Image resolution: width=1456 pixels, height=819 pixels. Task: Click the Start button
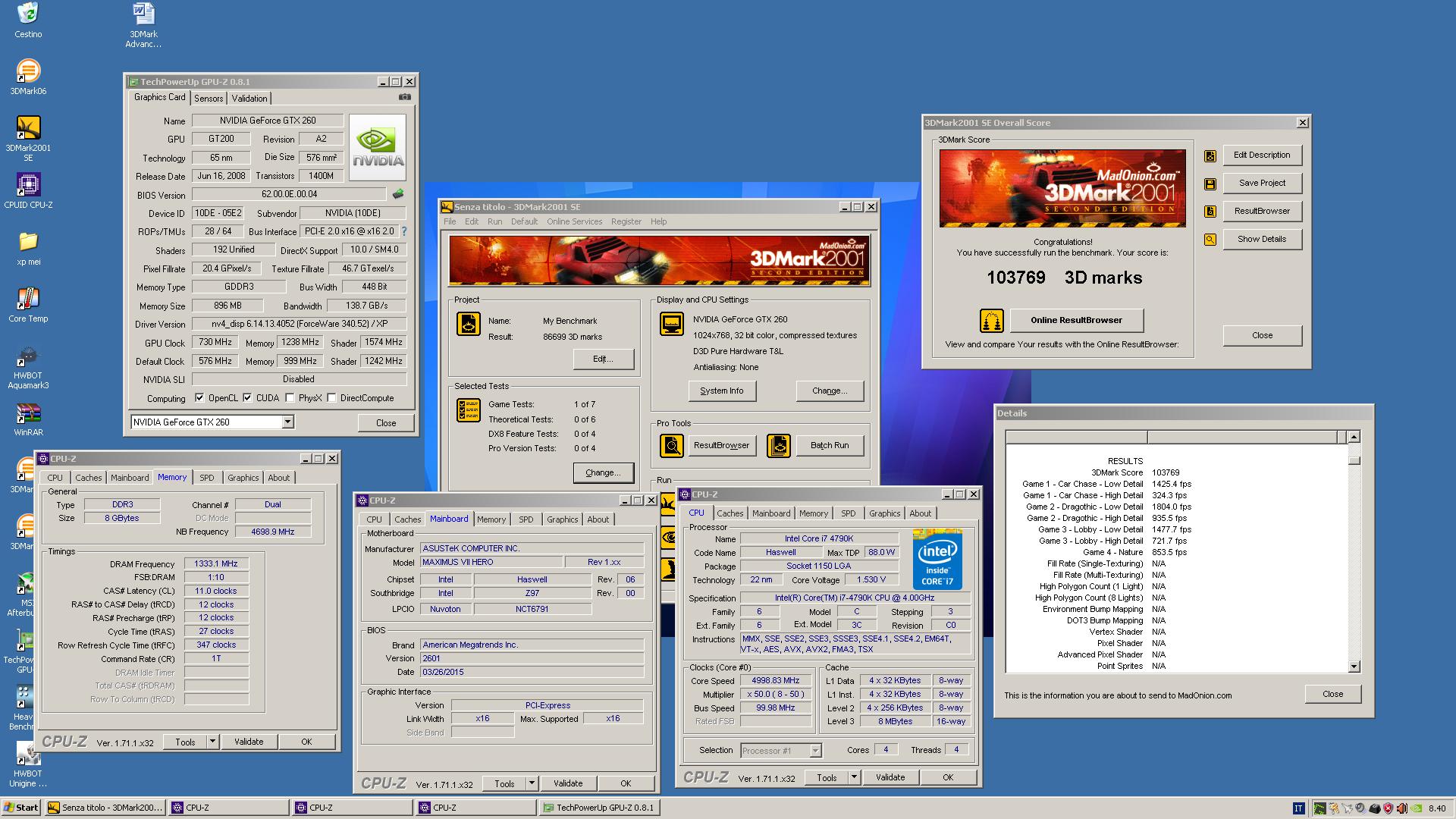coord(21,808)
